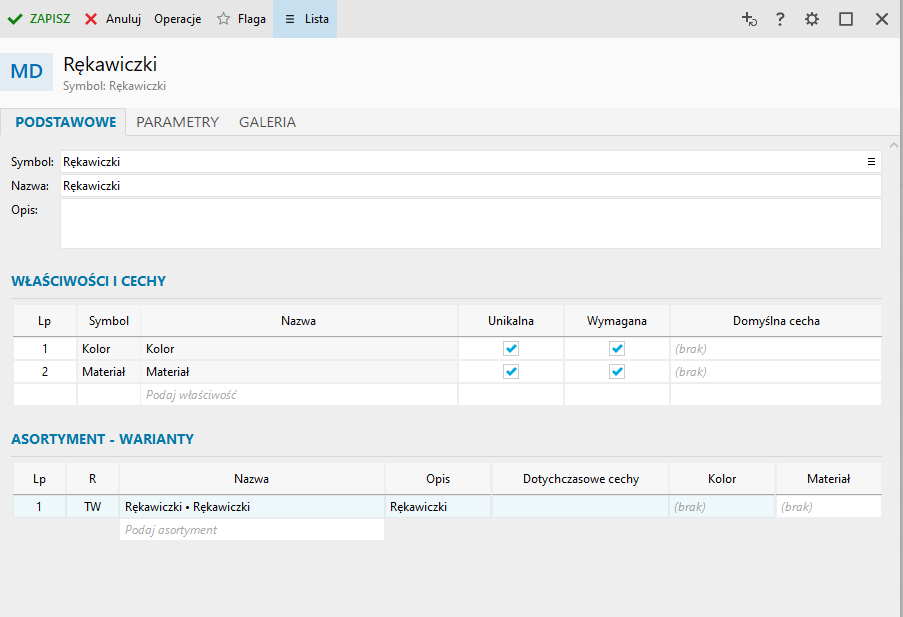
Task: Open the Lista view in toolbar
Action: tap(305, 19)
